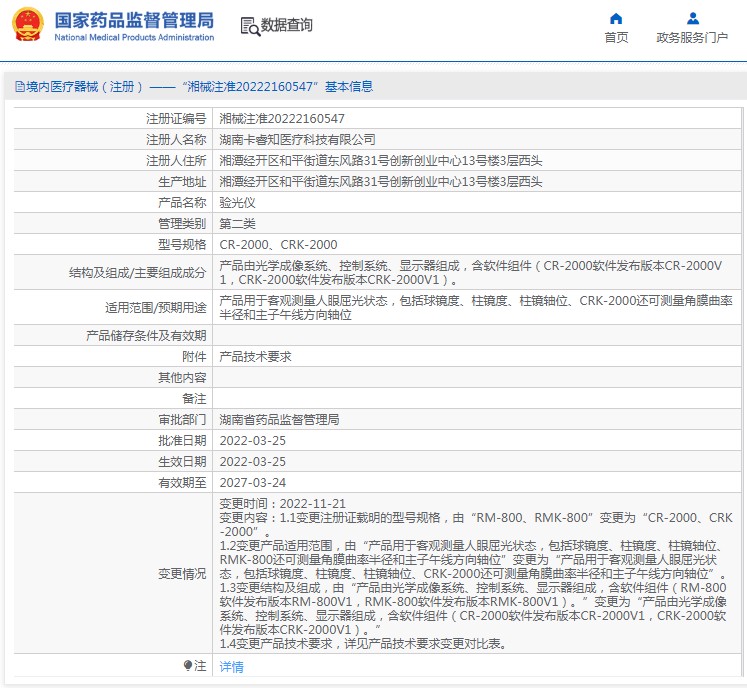The image size is (747, 688).
Task: Select model value CR-2000、CRK-2000
Action: tap(278, 244)
